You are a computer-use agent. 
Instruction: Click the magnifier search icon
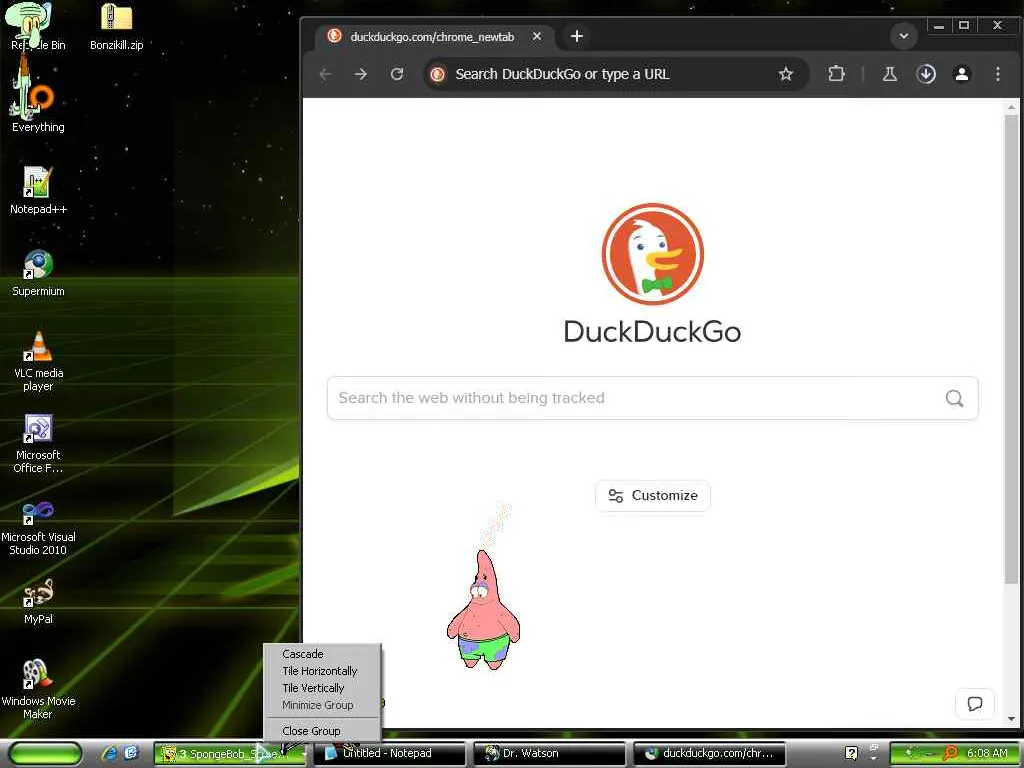coord(954,398)
